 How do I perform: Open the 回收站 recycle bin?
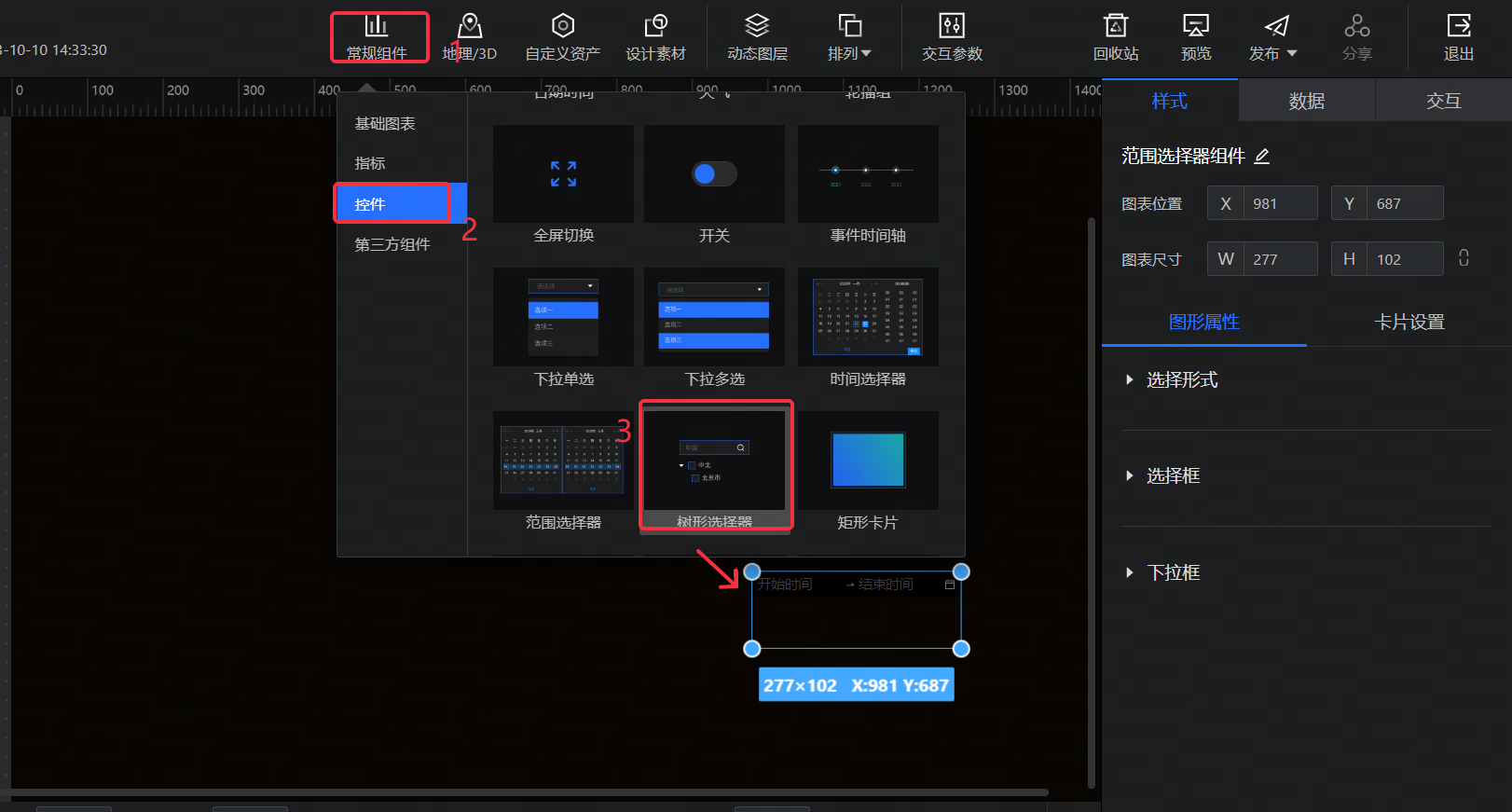pos(1115,37)
